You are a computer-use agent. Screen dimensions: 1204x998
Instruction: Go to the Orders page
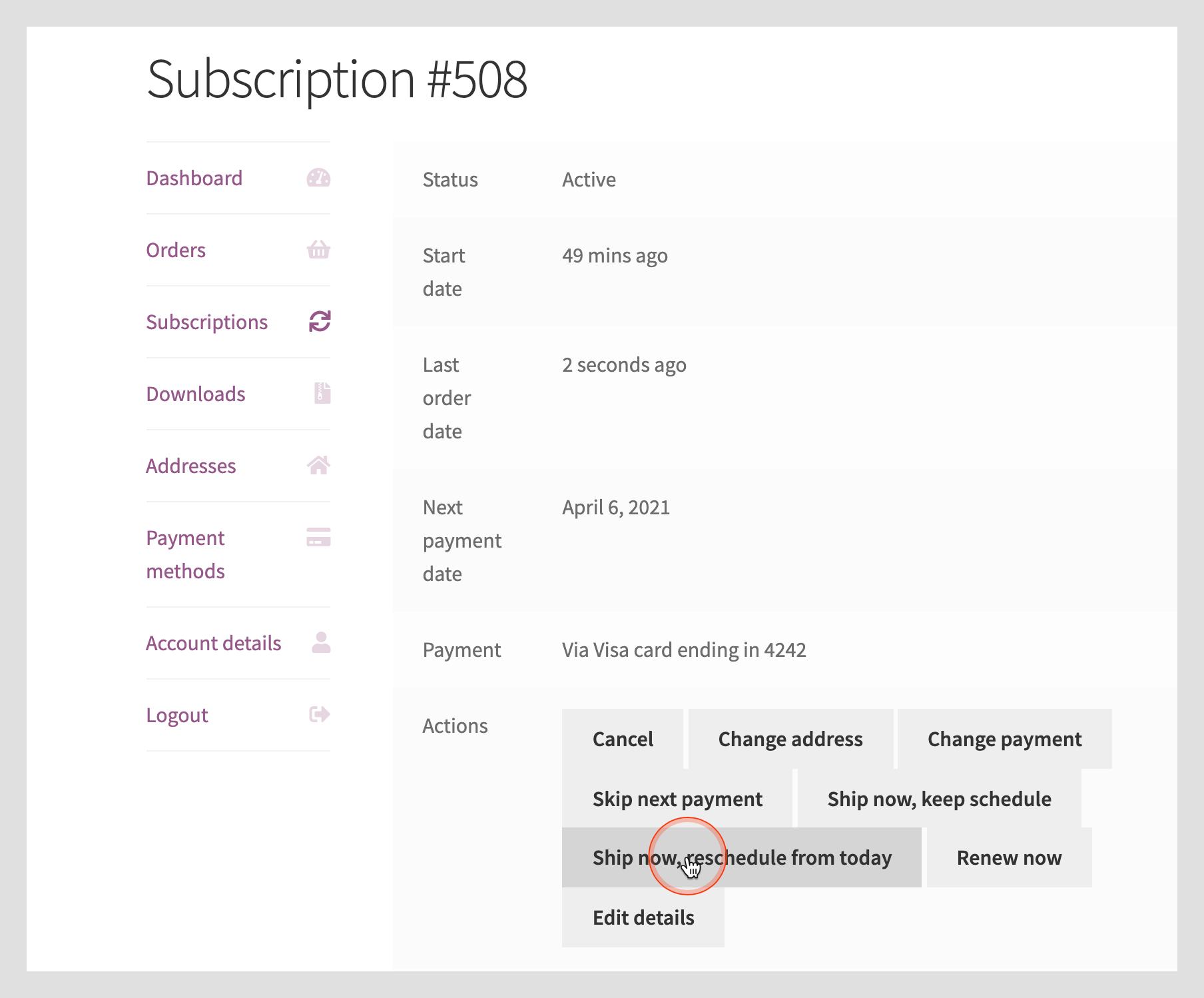(x=176, y=250)
